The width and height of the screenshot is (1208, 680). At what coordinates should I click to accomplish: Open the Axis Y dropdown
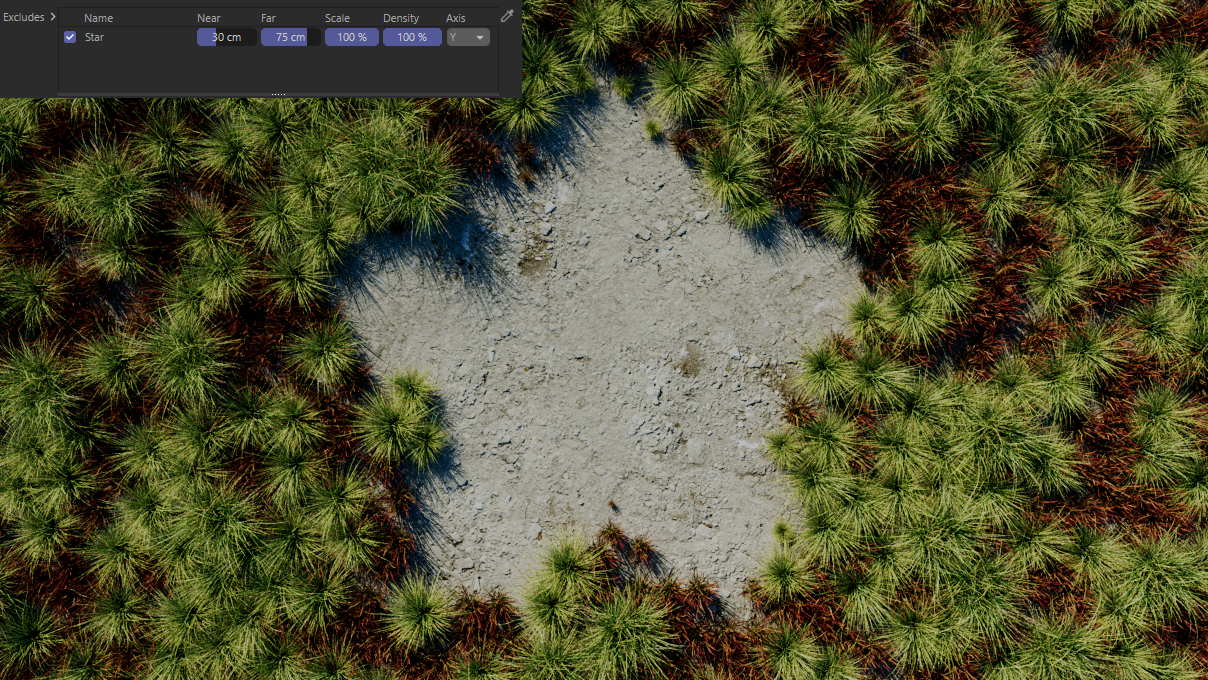point(468,37)
